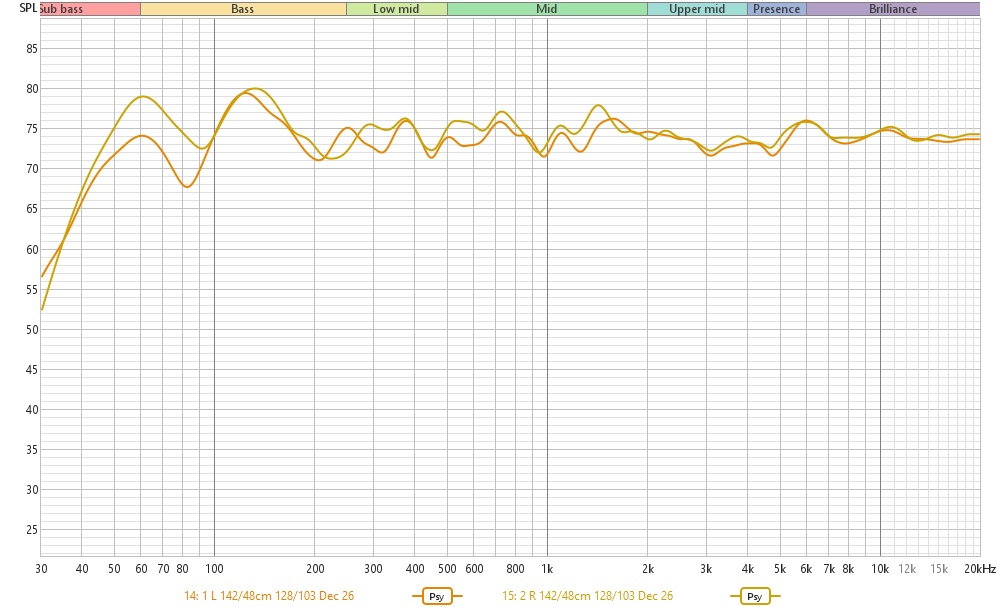Viewport: 1000px width, 607px height.
Task: Click the 25 dB value on SPL axis
Action: tap(32, 530)
